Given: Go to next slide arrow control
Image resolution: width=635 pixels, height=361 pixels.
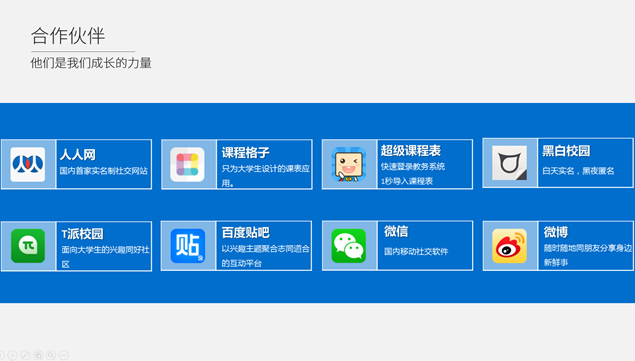Looking at the screenshot, I should coord(12,355).
